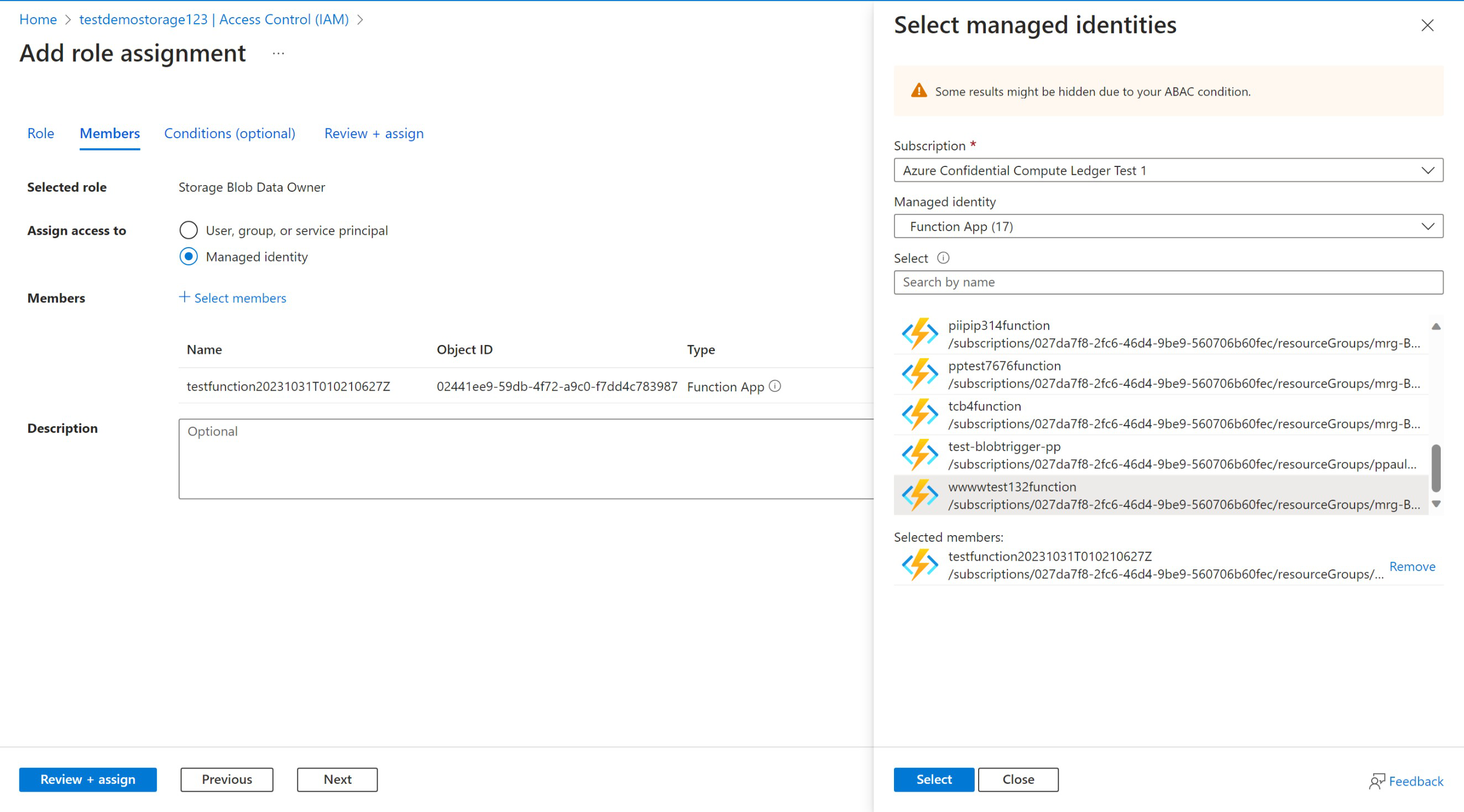Switch to the Role tab
Image resolution: width=1464 pixels, height=812 pixels.
click(x=39, y=132)
